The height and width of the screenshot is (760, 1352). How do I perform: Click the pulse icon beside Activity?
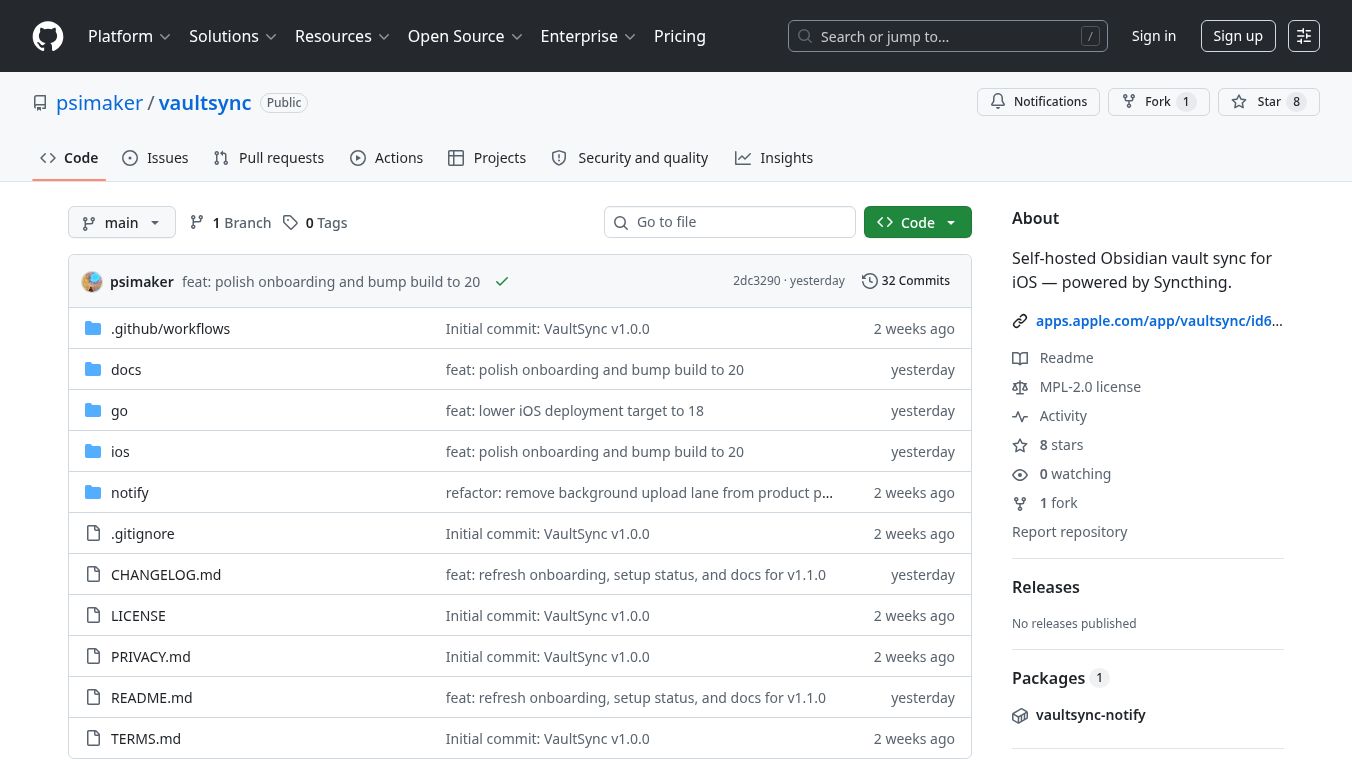1020,416
